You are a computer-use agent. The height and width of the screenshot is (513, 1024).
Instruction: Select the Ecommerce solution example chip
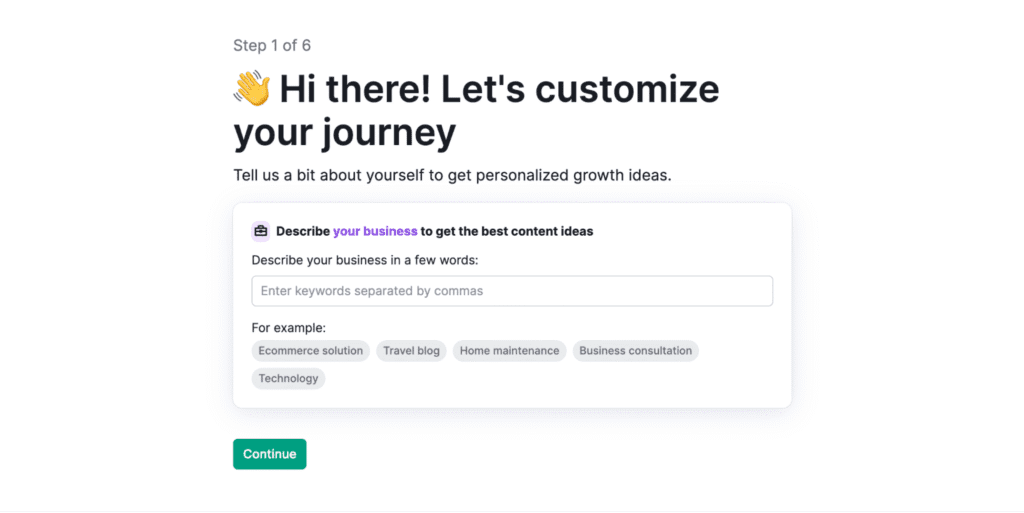[x=311, y=351]
